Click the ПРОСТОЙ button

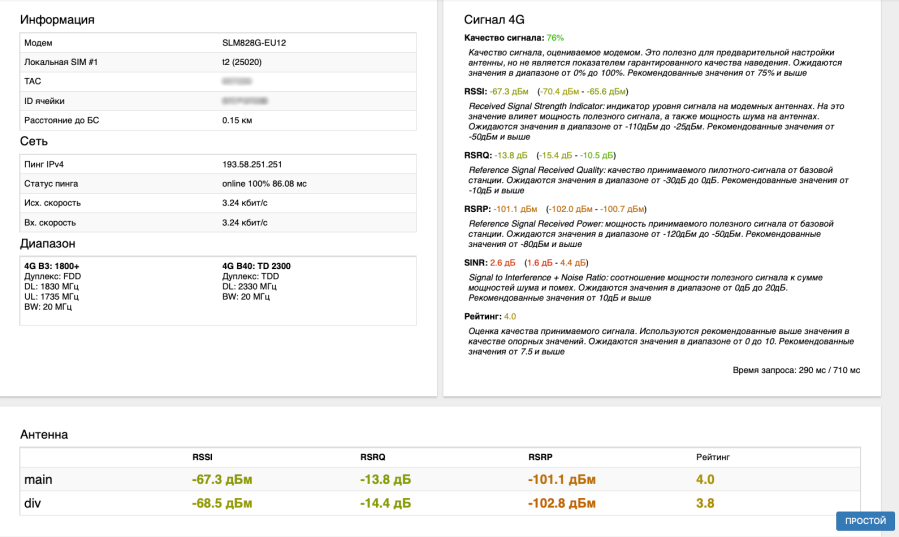click(x=865, y=521)
